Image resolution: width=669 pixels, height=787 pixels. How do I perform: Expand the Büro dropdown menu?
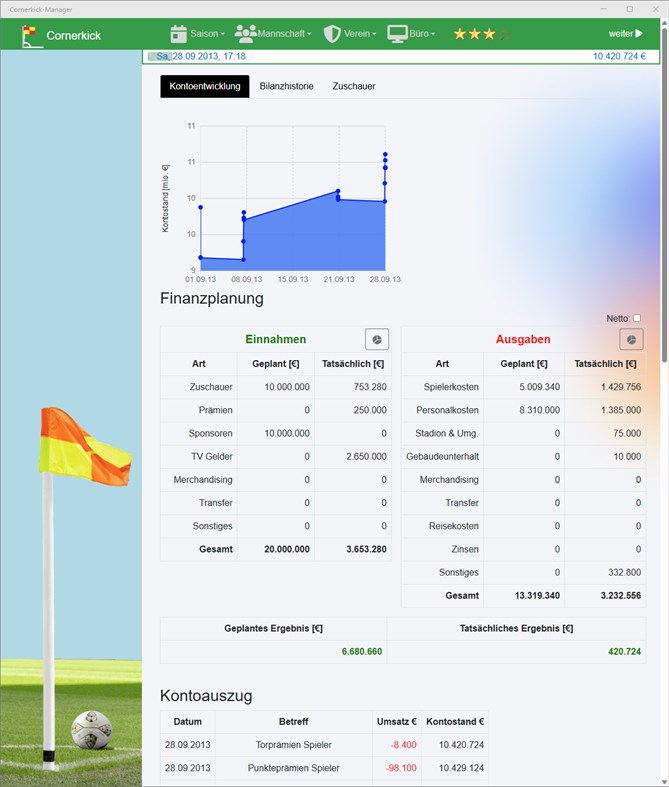(422, 34)
